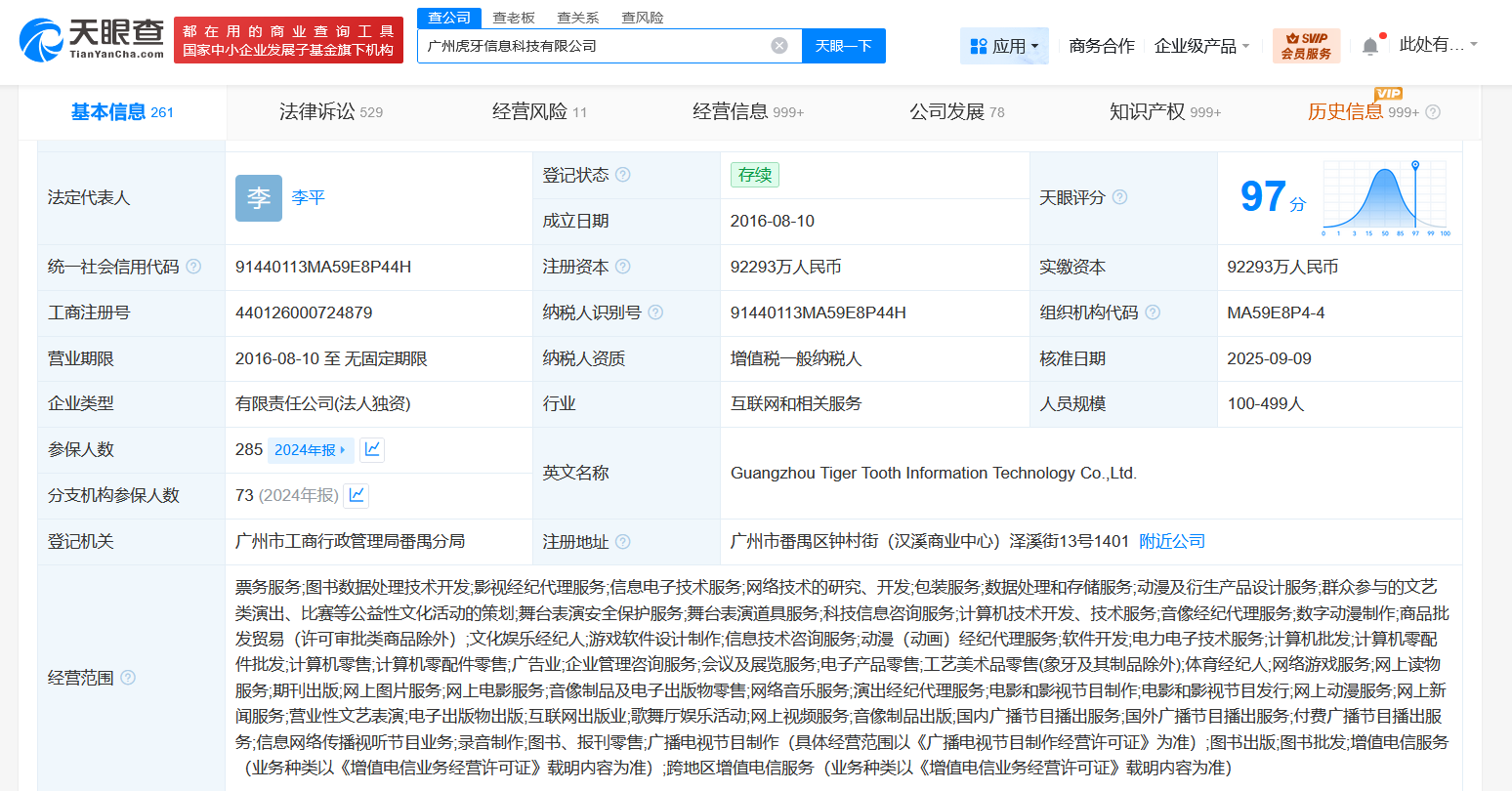
Task: Open the notification bell
Action: [1370, 46]
